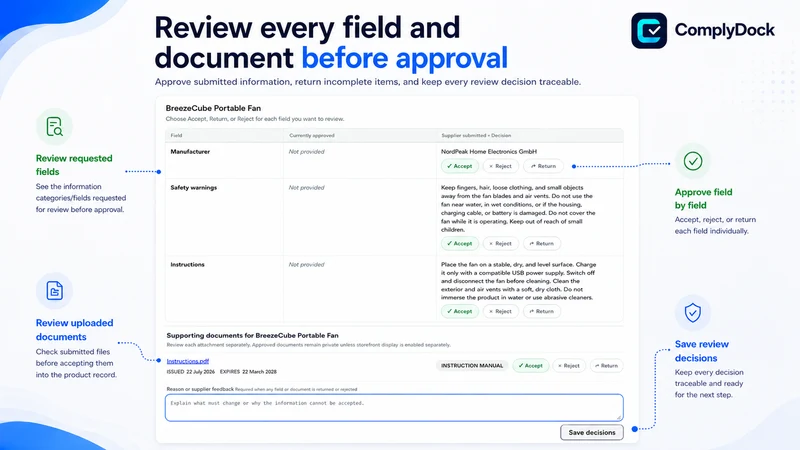Image resolution: width=800 pixels, height=450 pixels.
Task: Reject the Instructions field
Action: tap(501, 311)
